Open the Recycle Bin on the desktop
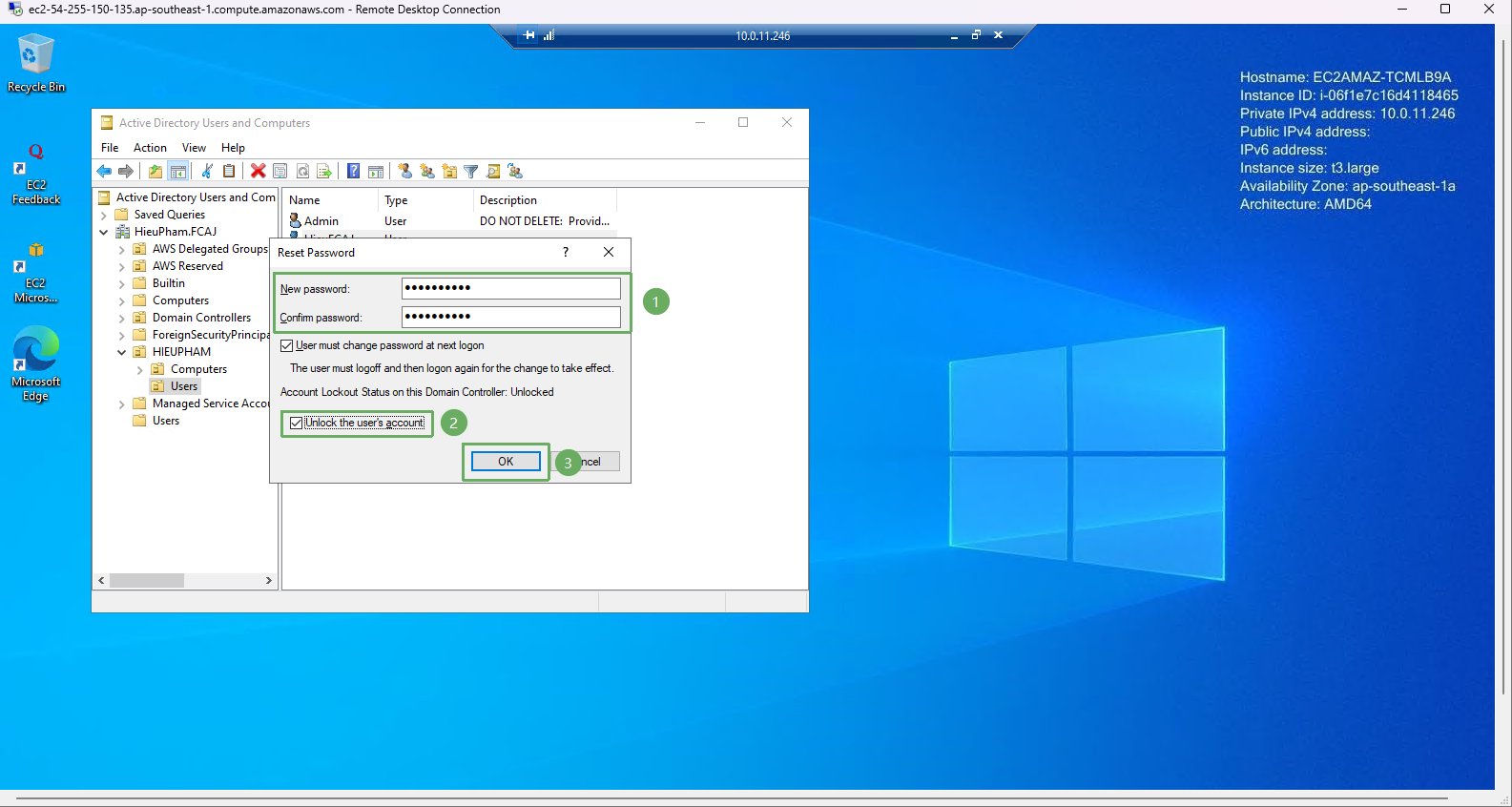This screenshot has width=1512, height=807. pyautogui.click(x=36, y=63)
